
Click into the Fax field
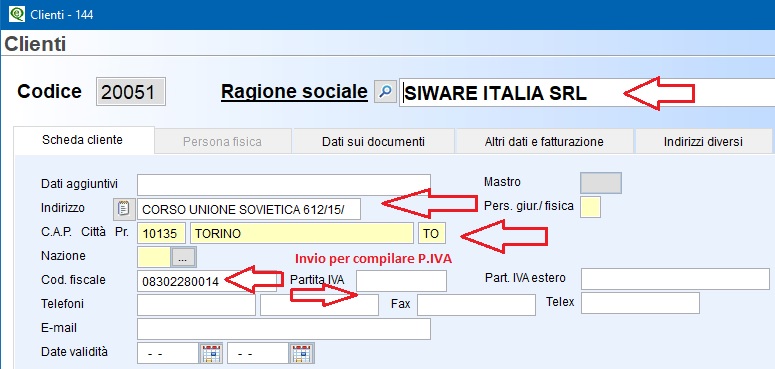pos(476,305)
